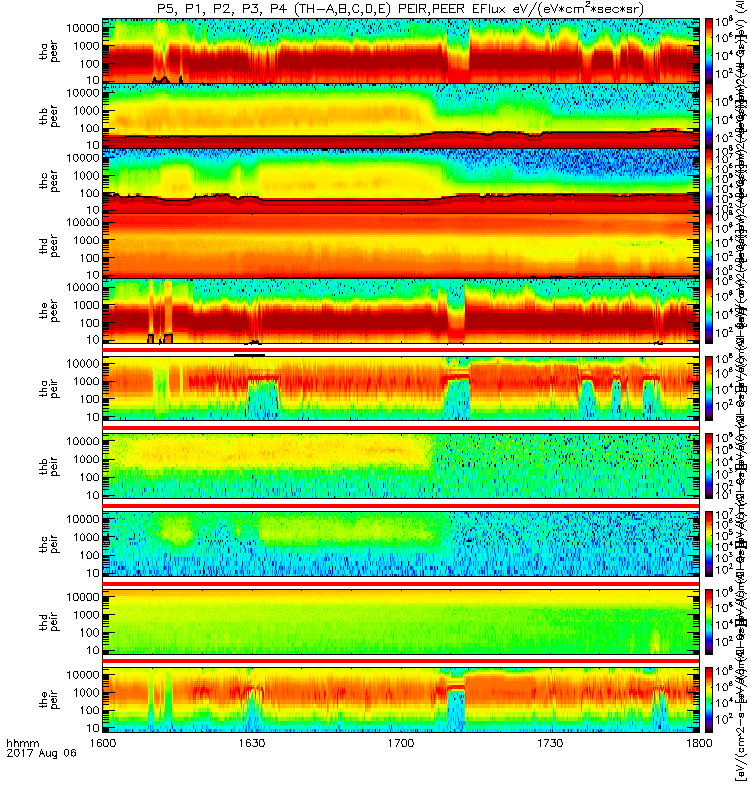This screenshot has height=800, width=750.
Task: Click inside the thd peer spectrogram panel
Action: coord(401,245)
